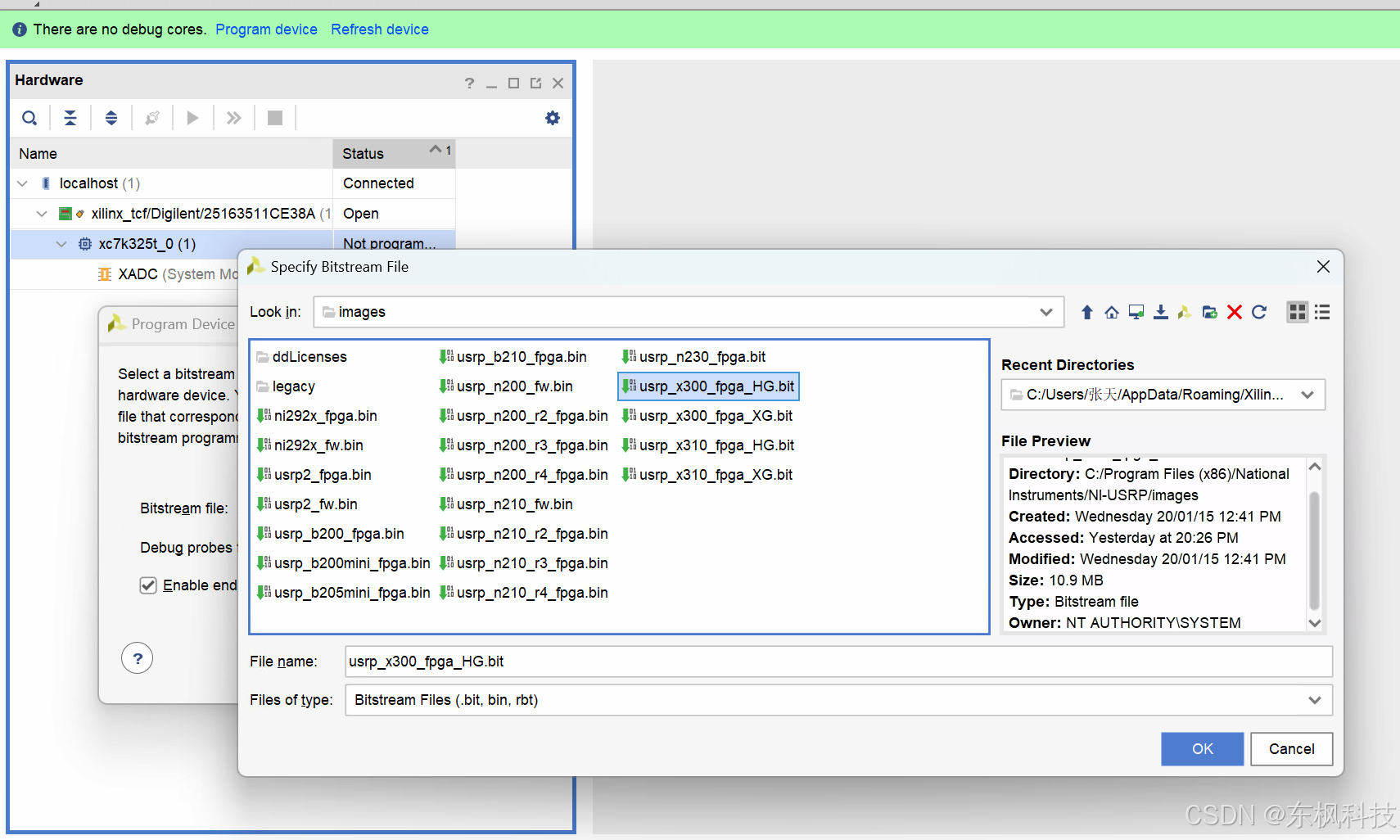
Task: Sort by Status column header
Action: click(x=394, y=153)
